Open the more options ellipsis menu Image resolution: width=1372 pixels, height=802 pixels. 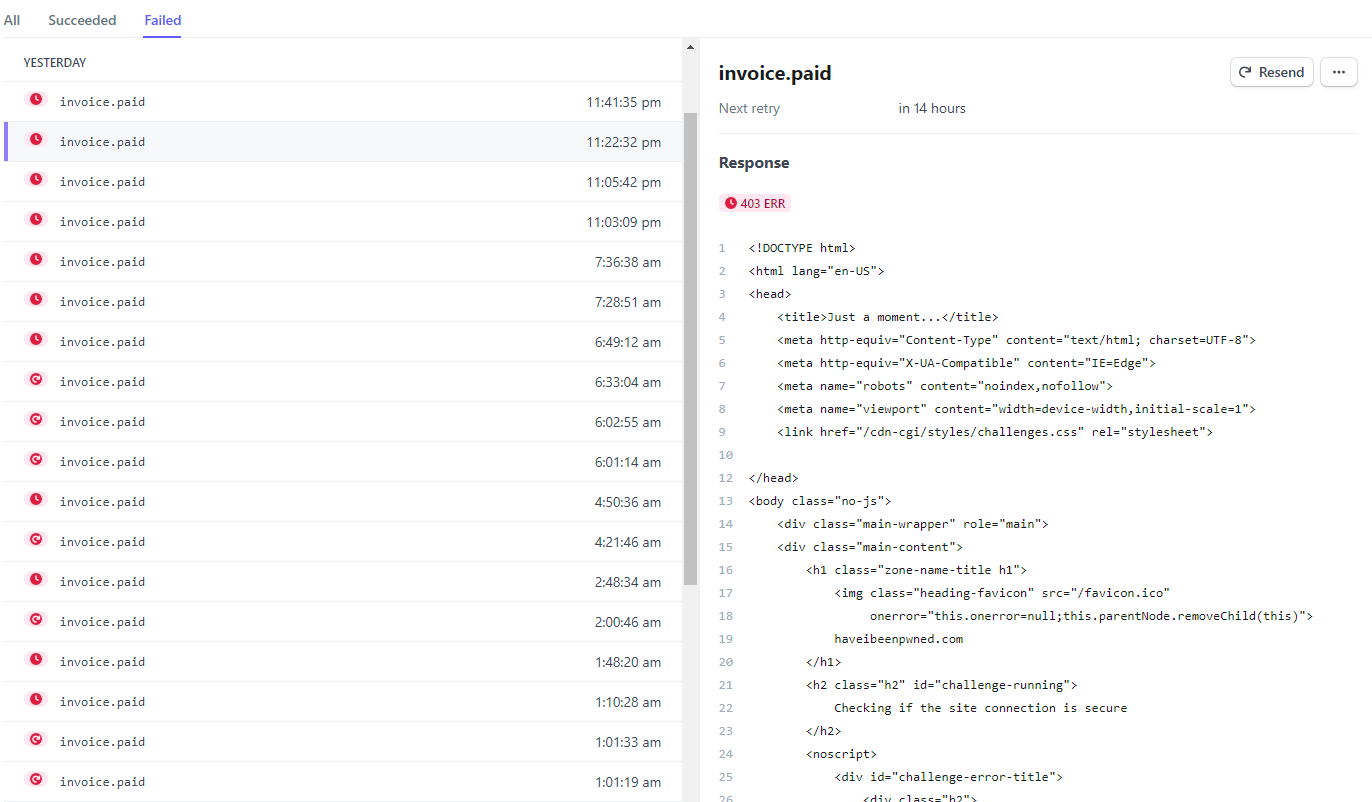pos(1339,72)
